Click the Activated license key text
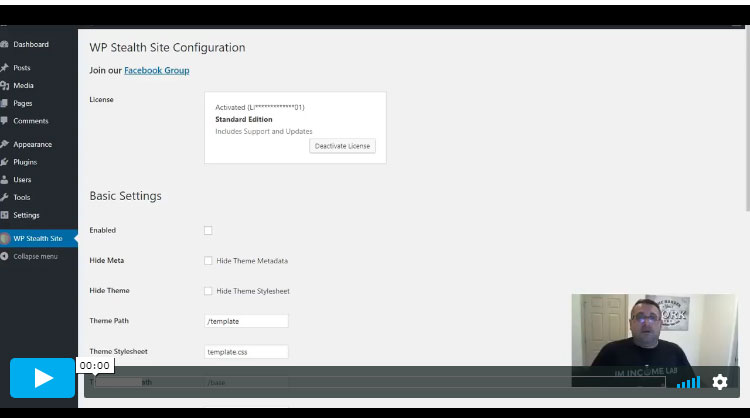 click(260, 107)
